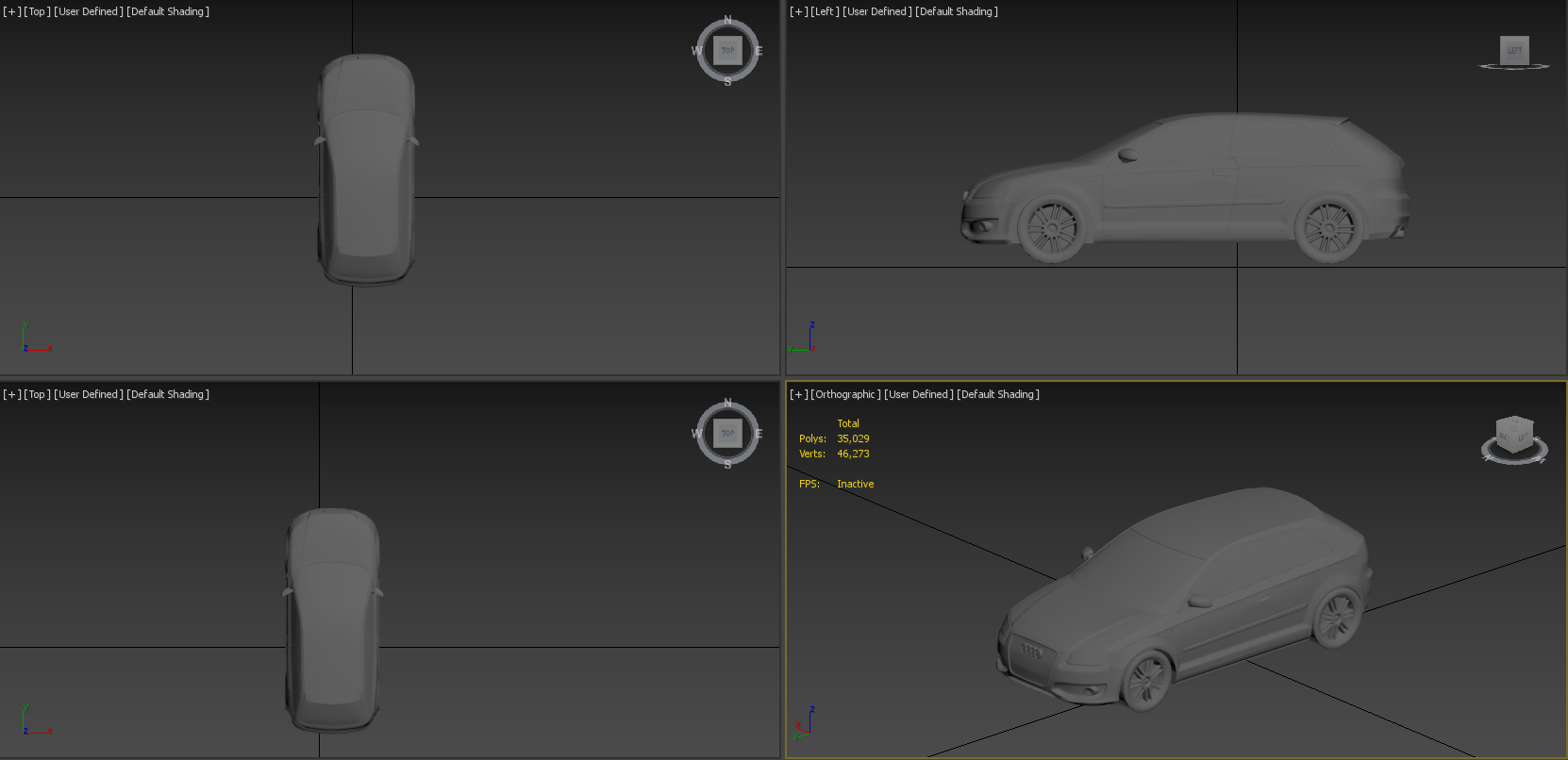This screenshot has height=760, width=1568.
Task: Click compass N on the lower Top viewport ViewCube
Action: click(727, 403)
